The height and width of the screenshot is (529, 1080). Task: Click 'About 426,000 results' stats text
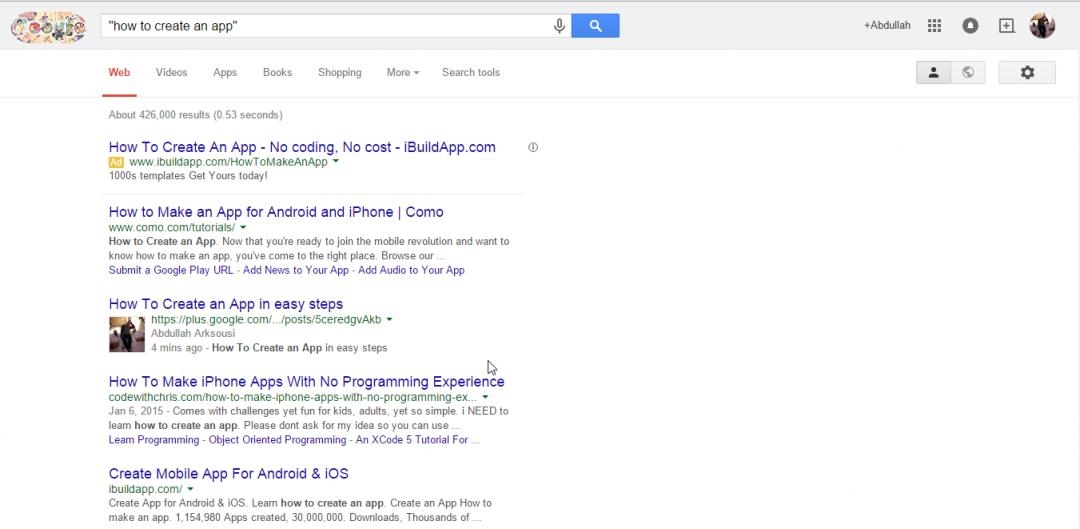(x=196, y=115)
